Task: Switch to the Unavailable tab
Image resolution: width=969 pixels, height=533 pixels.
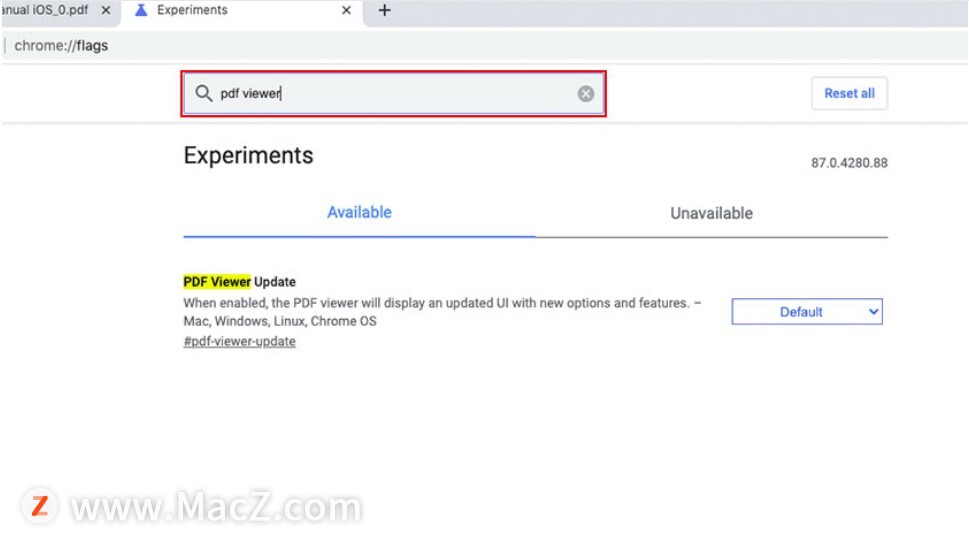Action: pyautogui.click(x=711, y=213)
